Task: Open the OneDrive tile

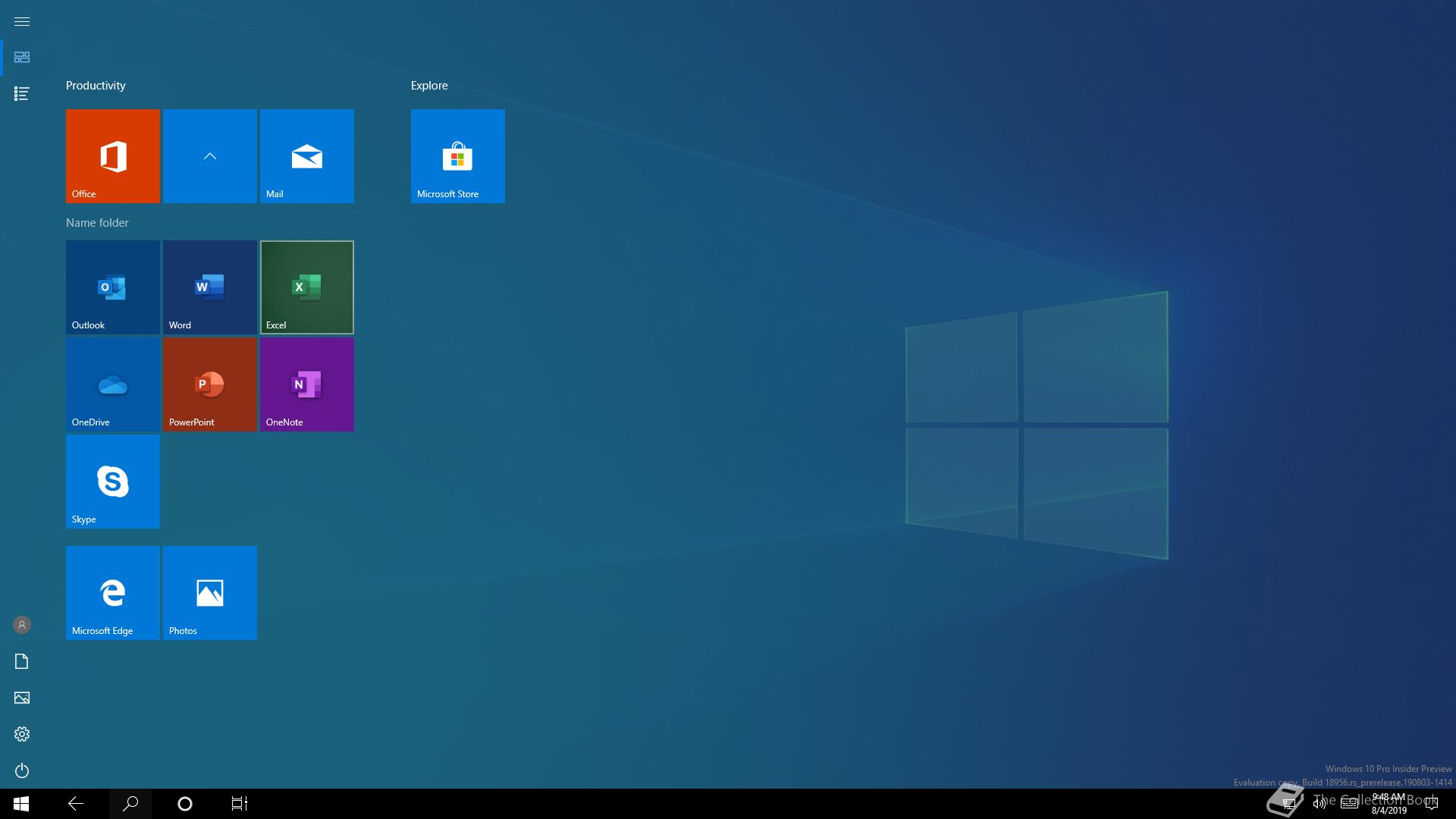Action: 112,384
